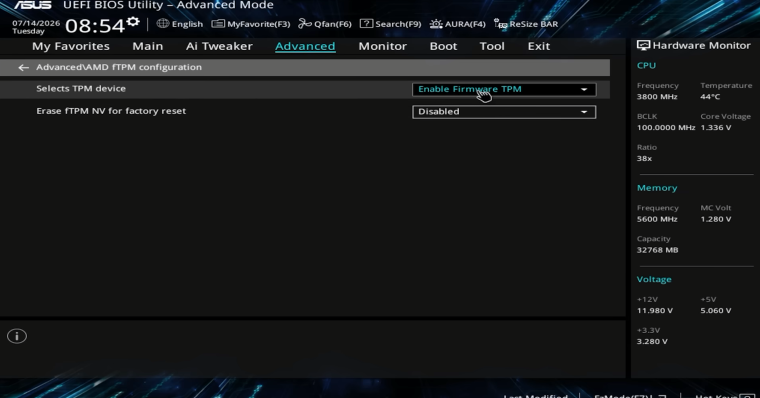Image resolution: width=760 pixels, height=398 pixels.
Task: Click the Advanced\AMD fTPM configuration breadcrumb text
Action: tap(119, 67)
